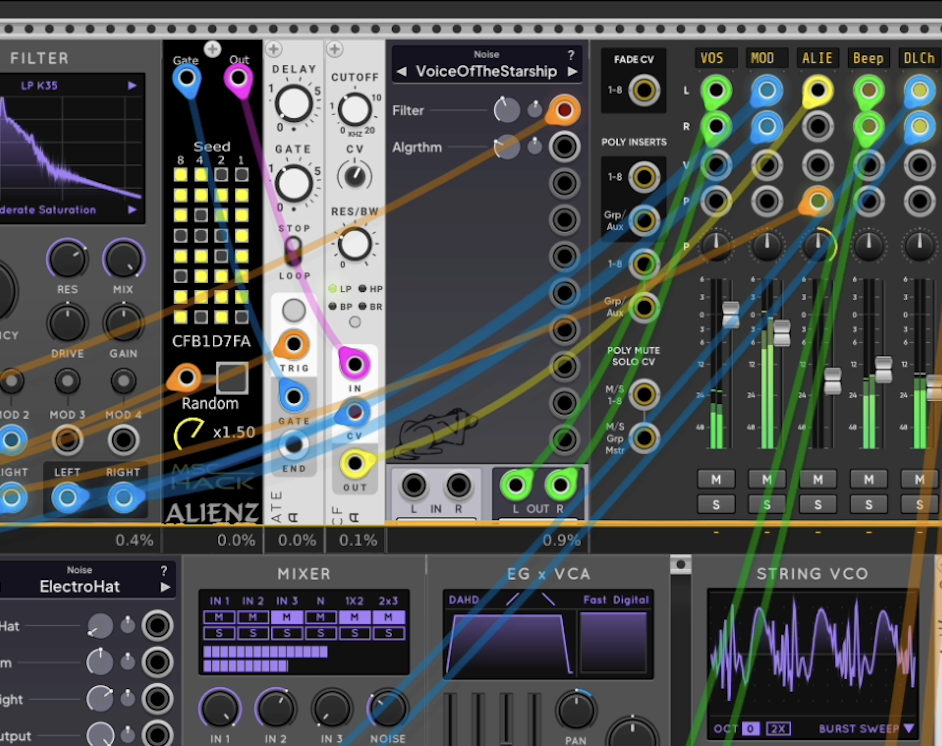Mute IN 1 in the purple MIXER display
The width and height of the screenshot is (942, 746).
[219, 617]
